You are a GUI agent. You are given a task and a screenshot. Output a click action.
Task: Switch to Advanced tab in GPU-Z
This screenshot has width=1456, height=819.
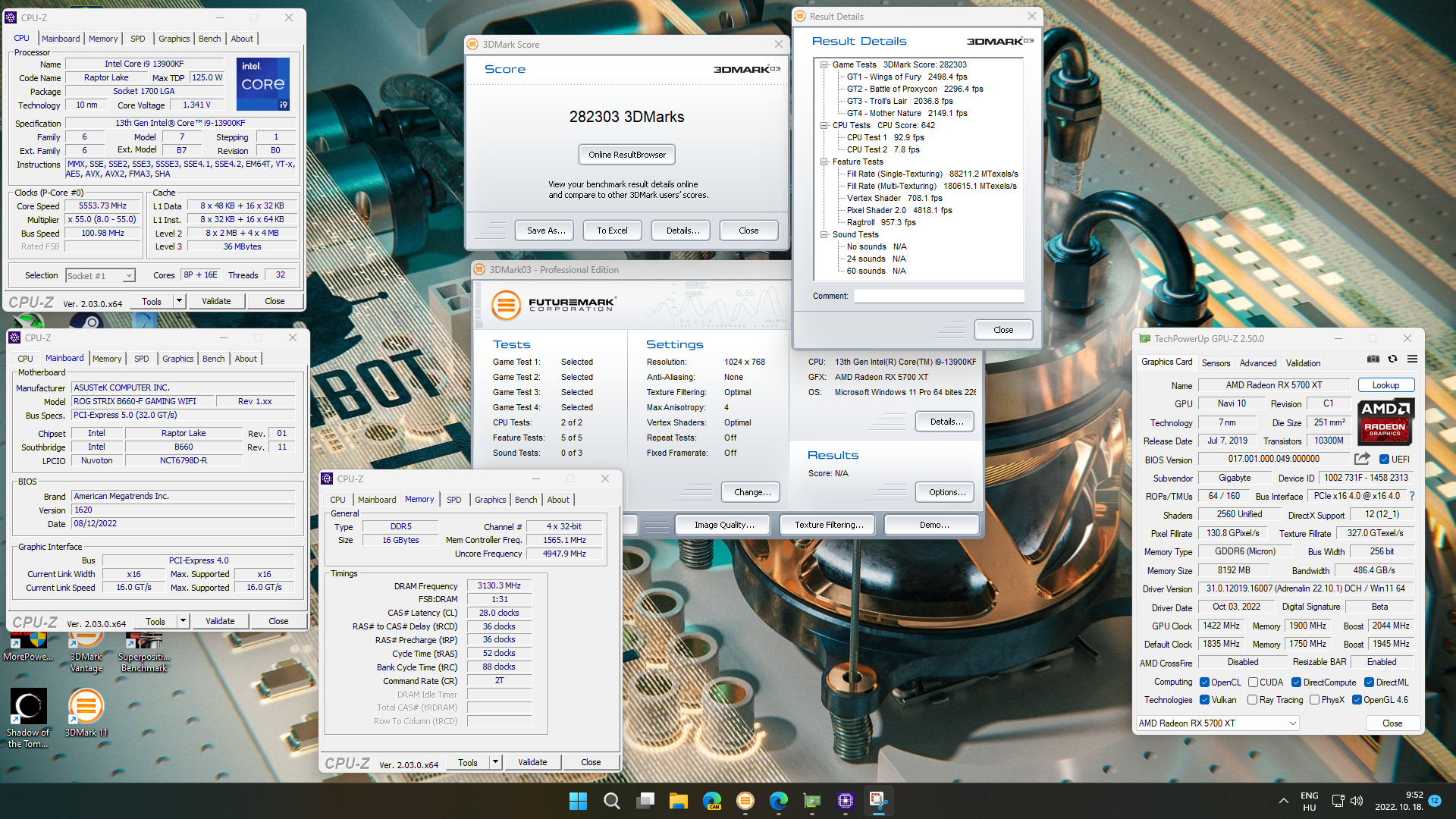pyautogui.click(x=1258, y=363)
